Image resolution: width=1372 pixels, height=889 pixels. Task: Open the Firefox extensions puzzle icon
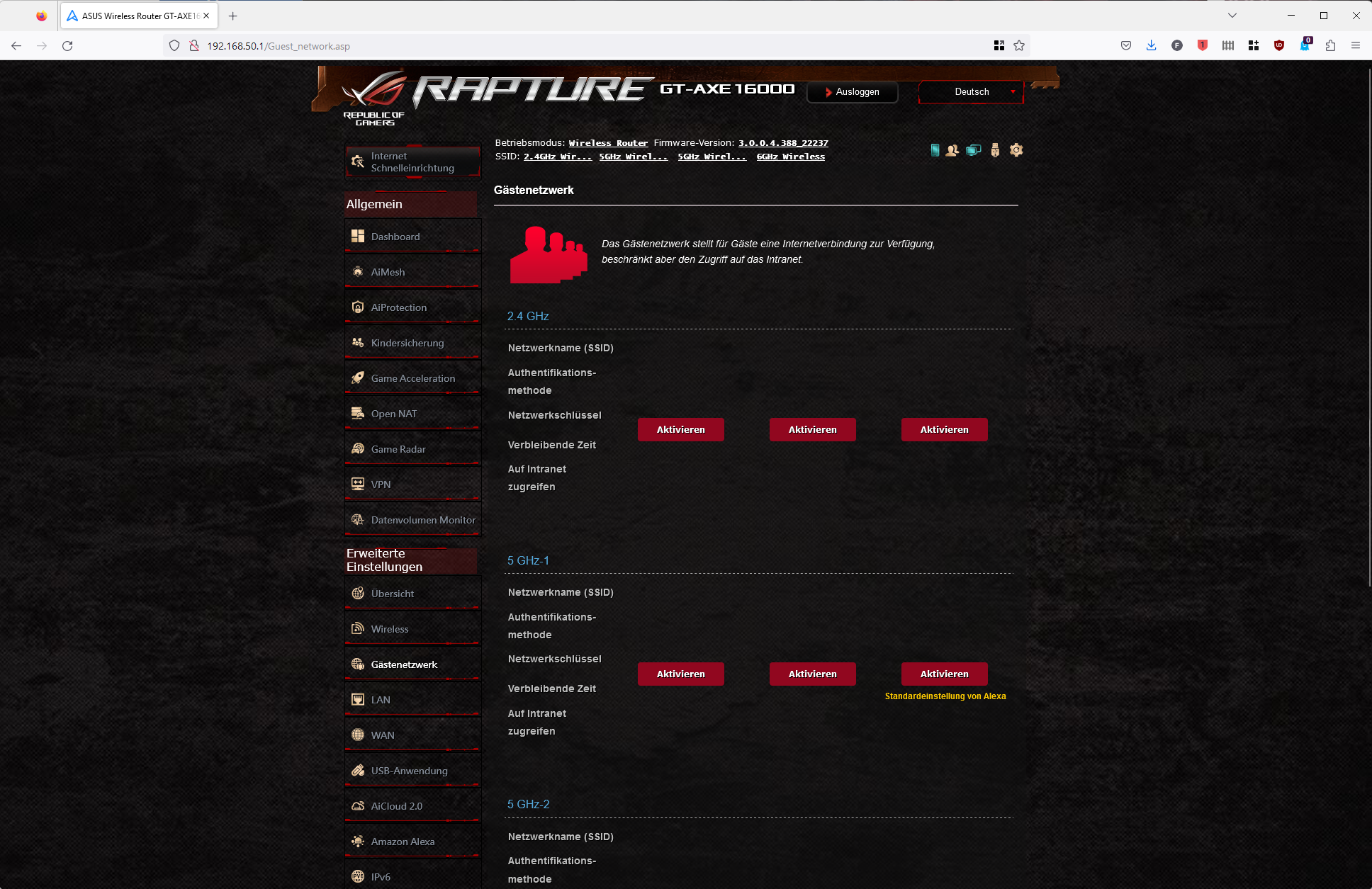[1330, 46]
